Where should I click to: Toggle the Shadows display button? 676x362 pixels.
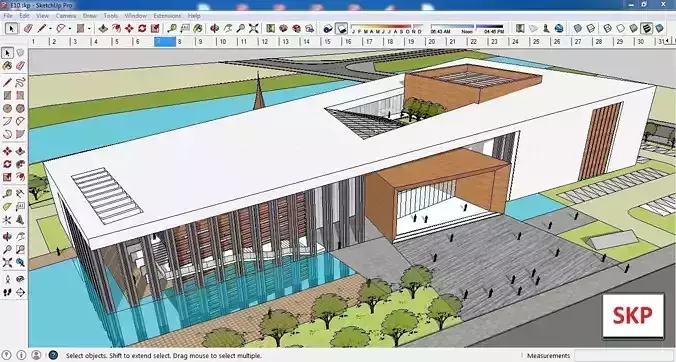(341, 28)
